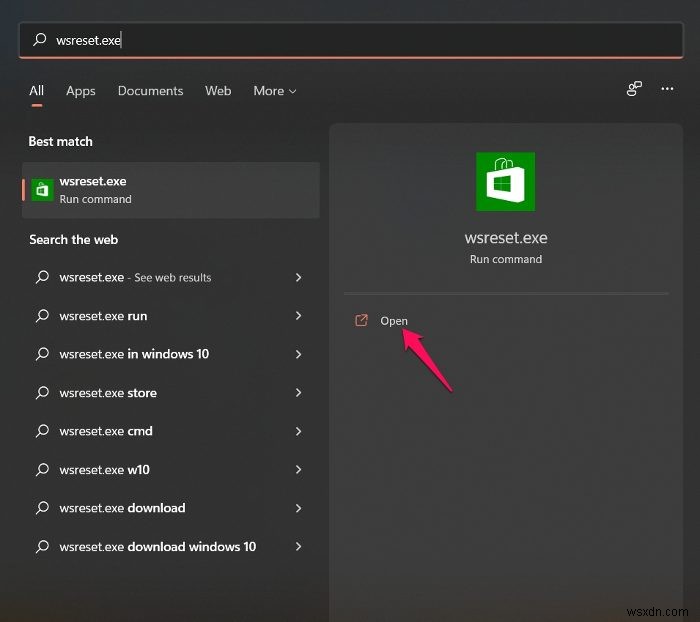
Task: Select the wsreset.exe best match result
Action: tap(171, 190)
